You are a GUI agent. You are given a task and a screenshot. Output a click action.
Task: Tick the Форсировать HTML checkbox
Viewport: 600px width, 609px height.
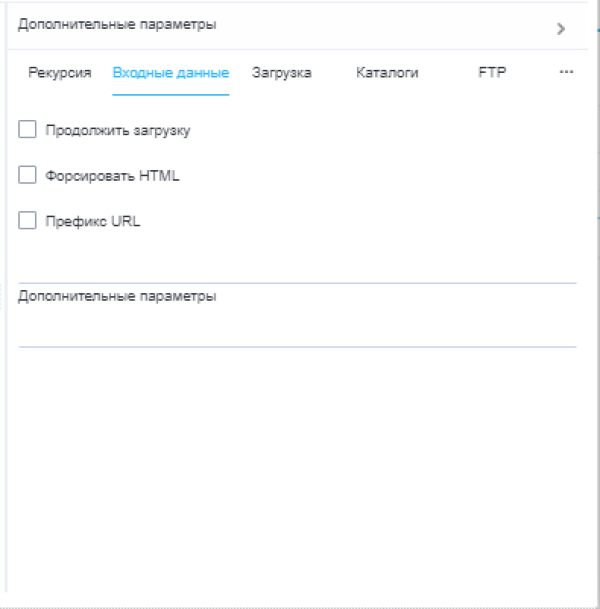pyautogui.click(x=28, y=175)
